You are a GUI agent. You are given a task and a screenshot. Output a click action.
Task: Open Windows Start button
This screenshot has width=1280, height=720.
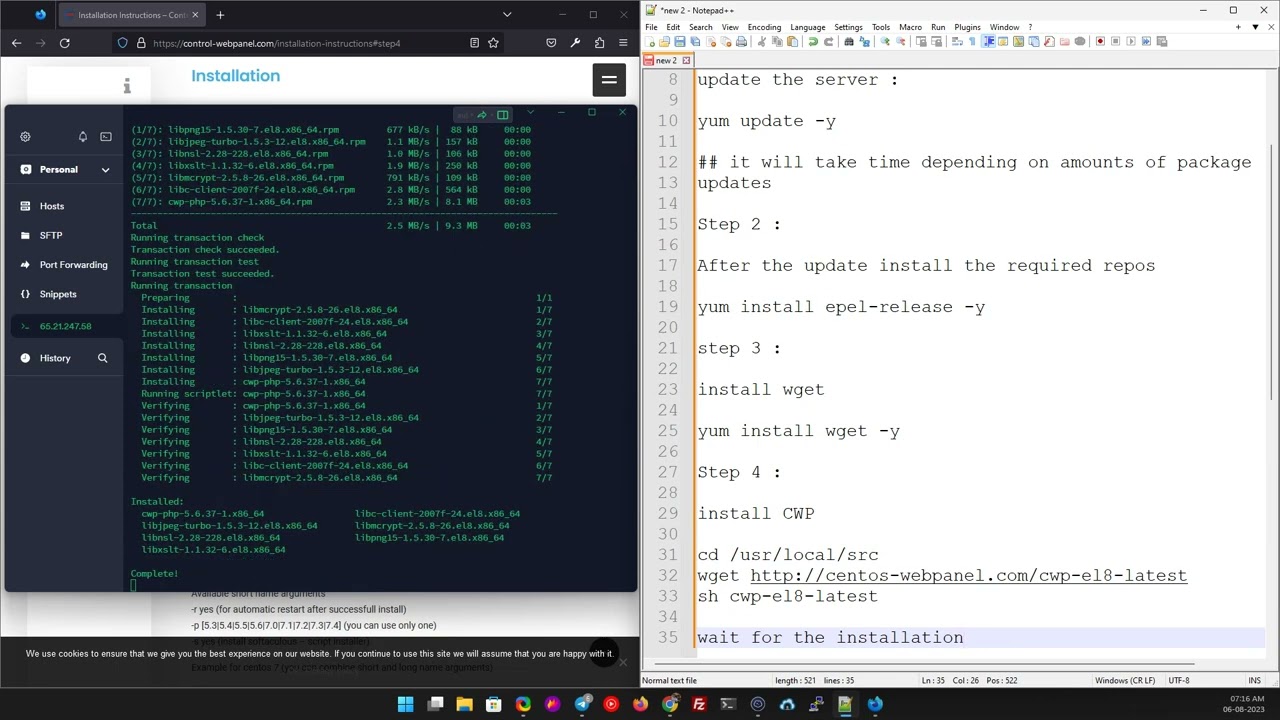[406, 704]
